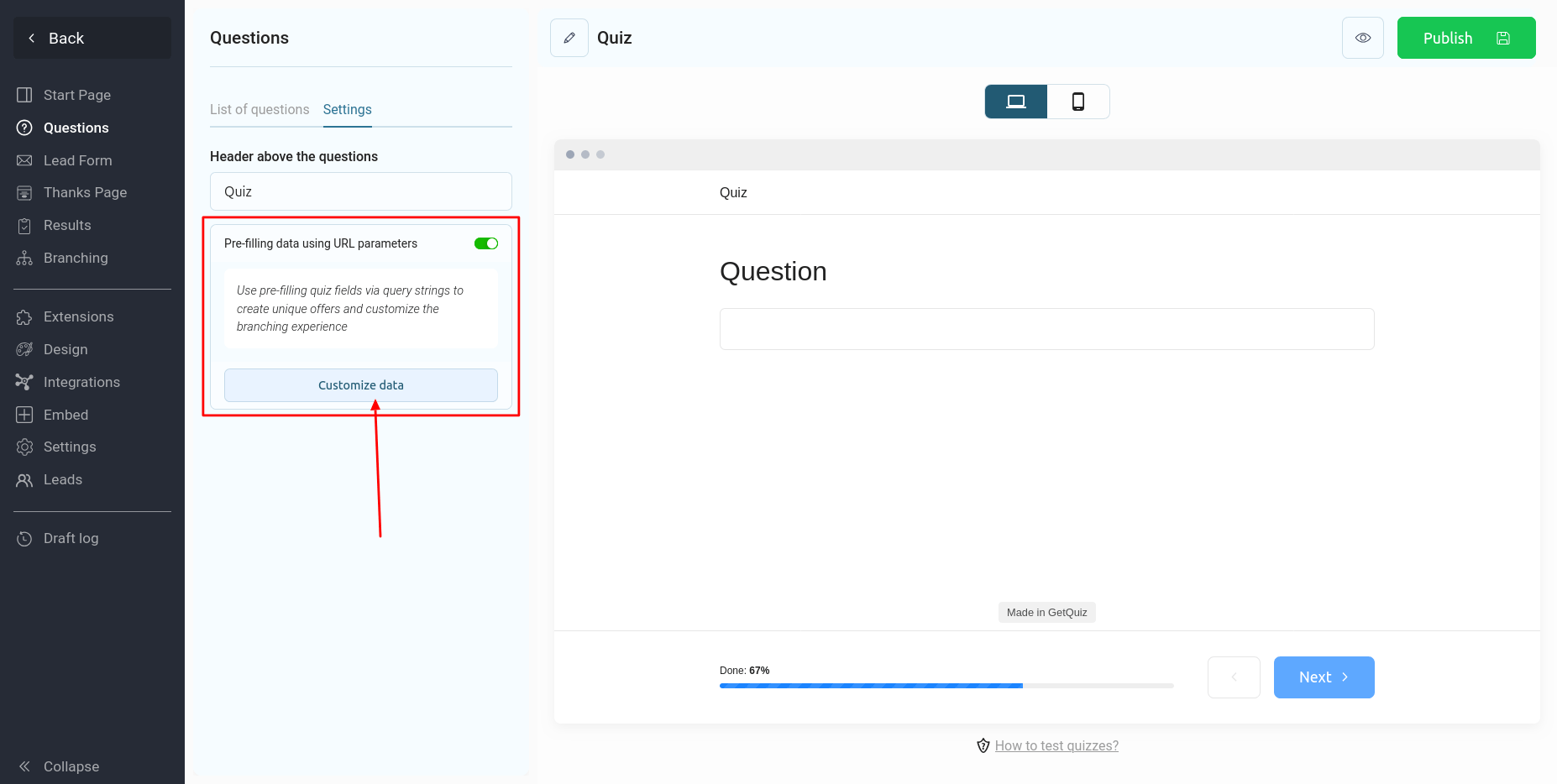Image resolution: width=1557 pixels, height=784 pixels.
Task: Switch preview to mobile view
Action: (x=1078, y=102)
